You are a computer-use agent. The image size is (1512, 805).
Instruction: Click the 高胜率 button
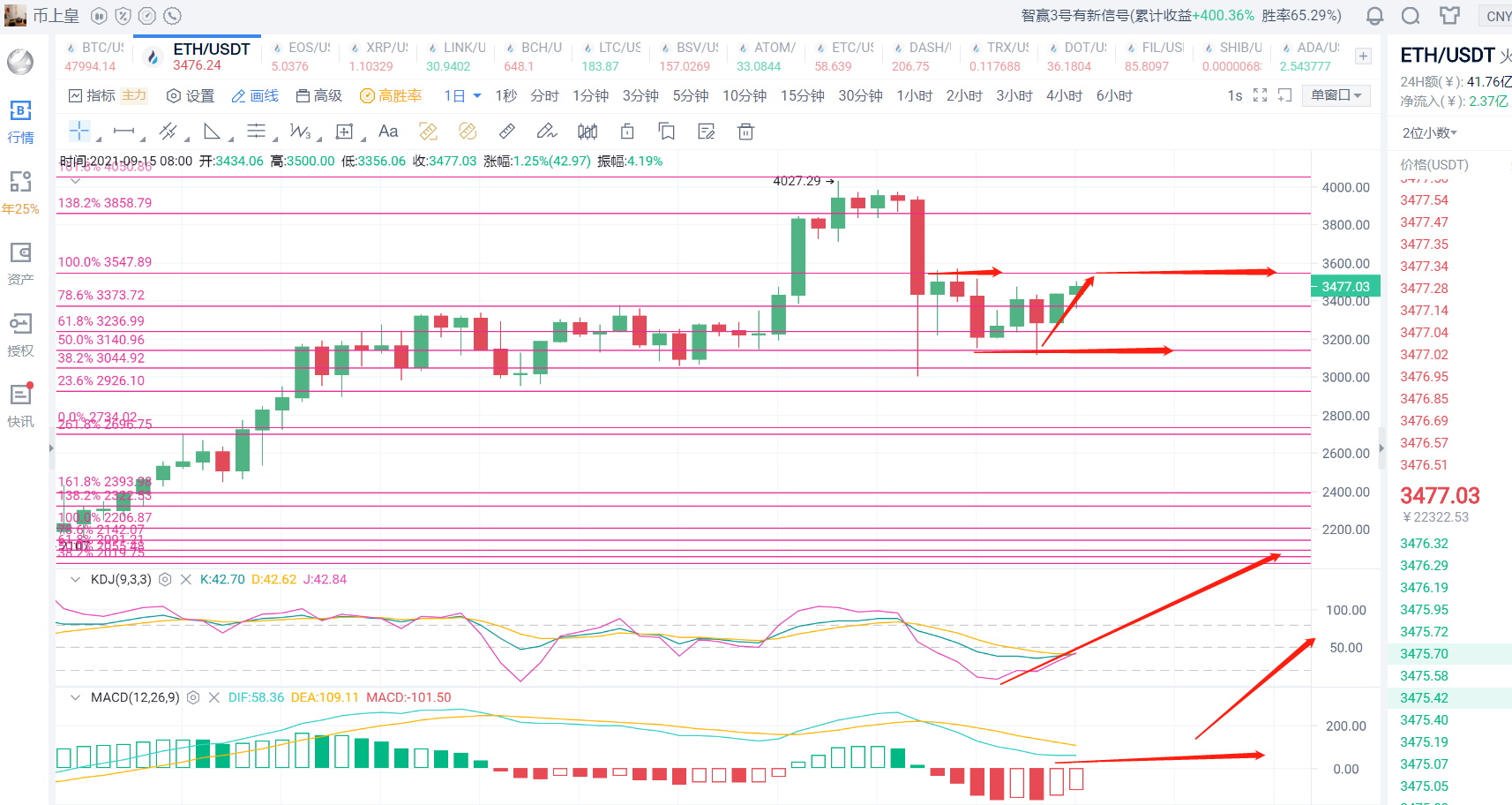[x=391, y=95]
